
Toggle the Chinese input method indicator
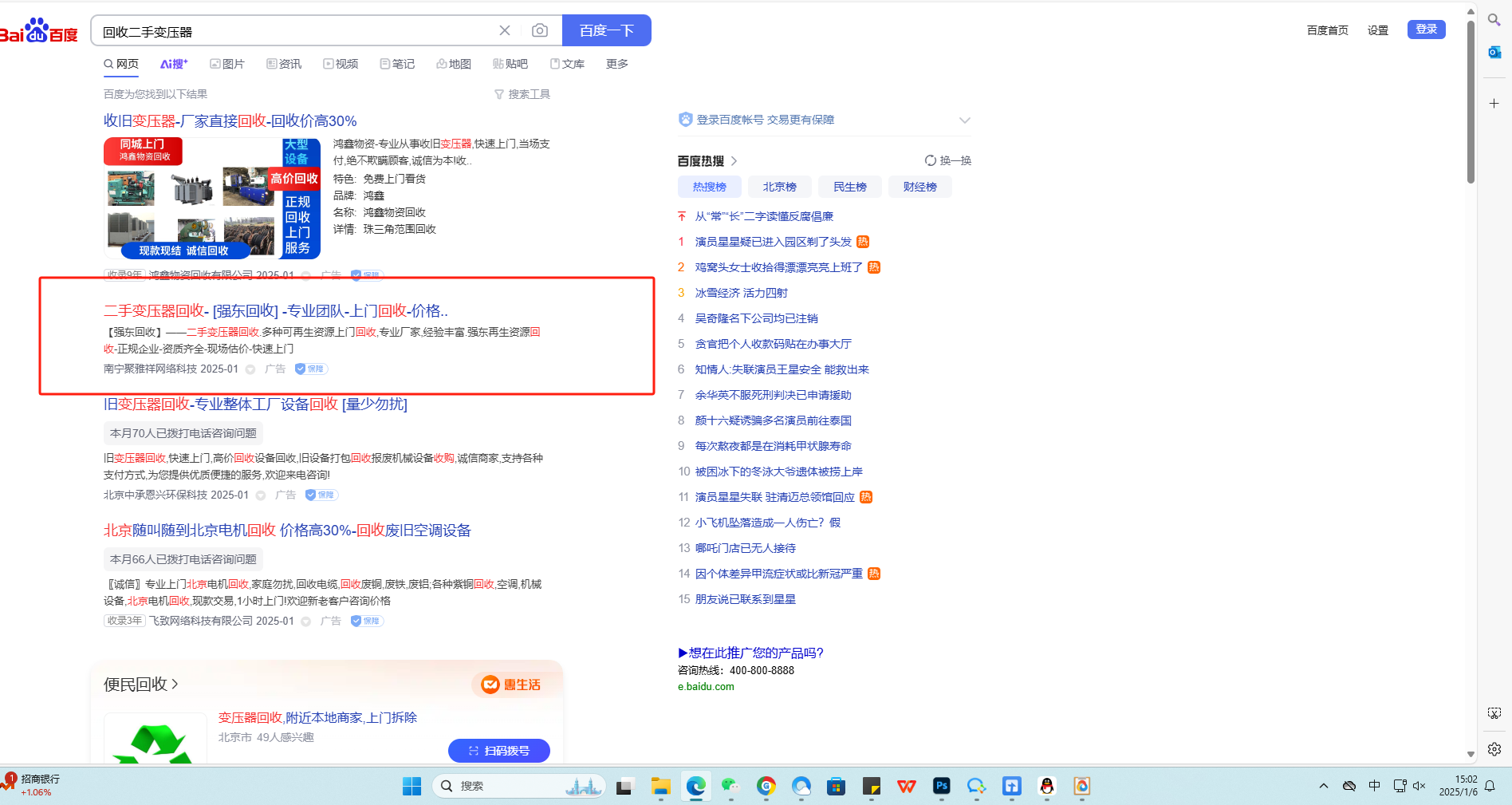(1375, 786)
